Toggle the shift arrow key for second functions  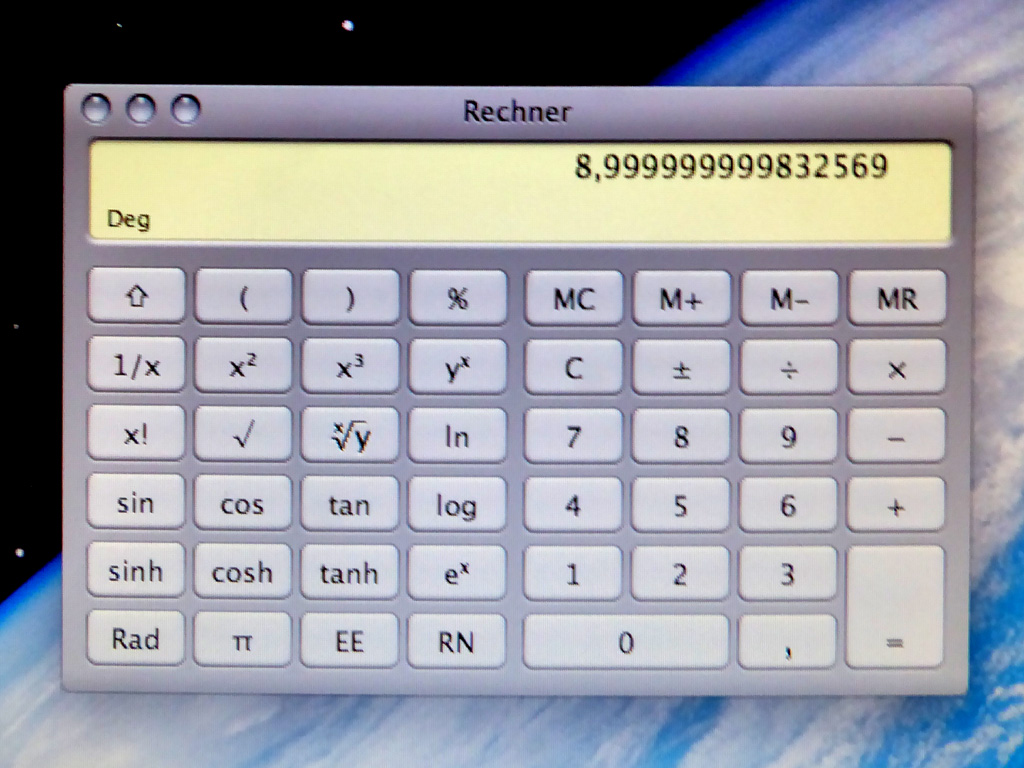136,296
